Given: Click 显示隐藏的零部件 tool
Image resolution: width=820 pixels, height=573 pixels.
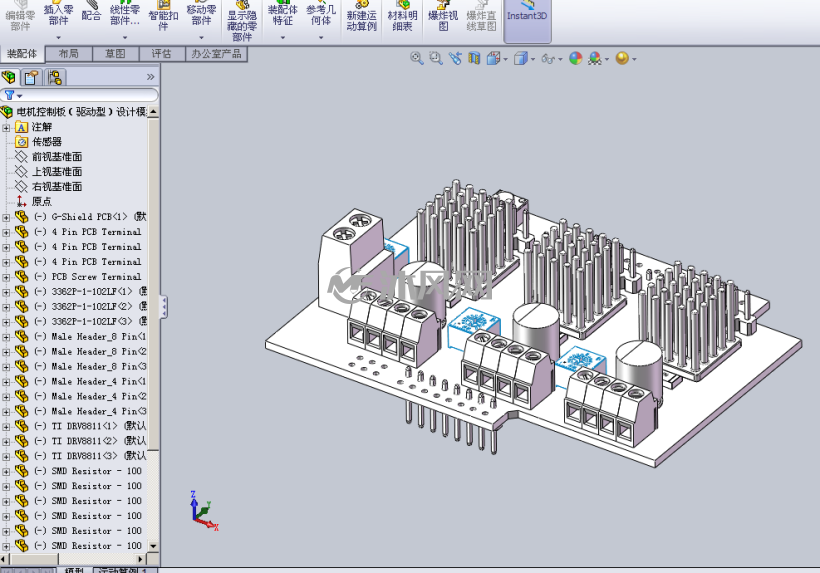Looking at the screenshot, I should tap(242, 21).
